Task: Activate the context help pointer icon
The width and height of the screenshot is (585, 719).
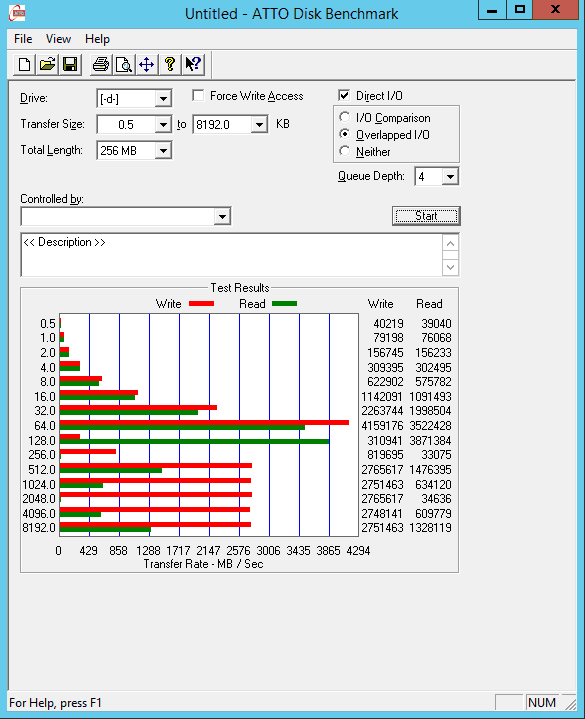Action: point(193,64)
